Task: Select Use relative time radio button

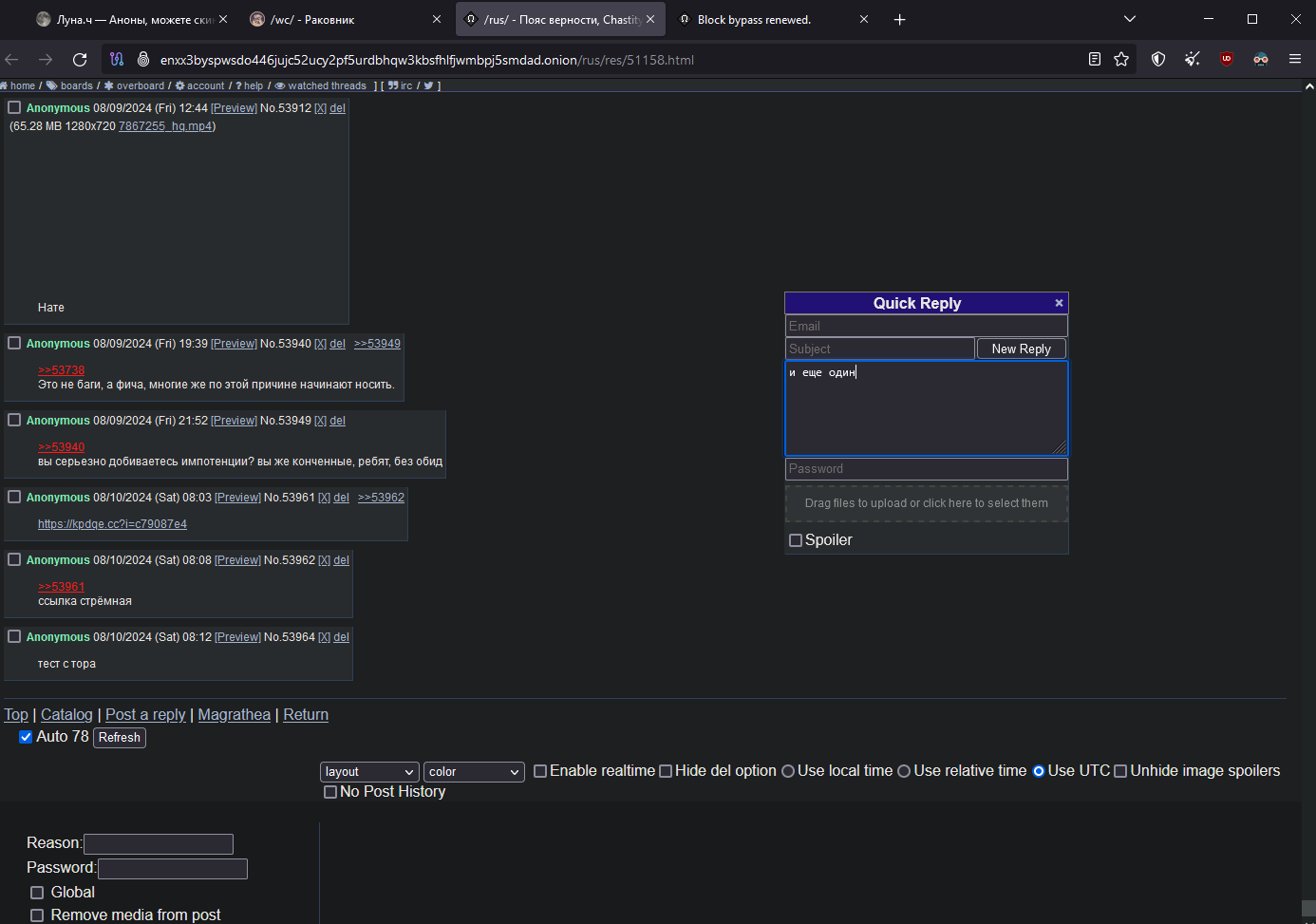Action: (904, 771)
